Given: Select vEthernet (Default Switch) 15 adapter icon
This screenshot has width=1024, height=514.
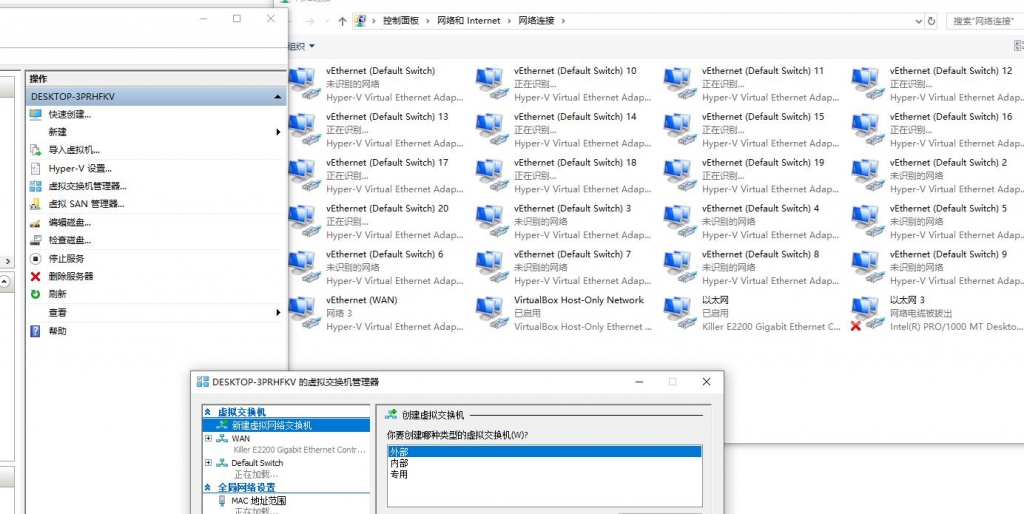Looking at the screenshot, I should [x=679, y=129].
